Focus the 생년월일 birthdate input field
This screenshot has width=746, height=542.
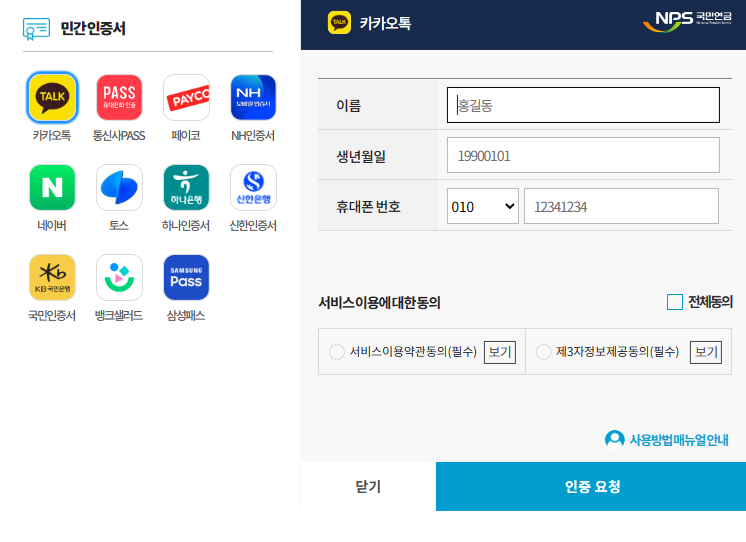pyautogui.click(x=583, y=155)
